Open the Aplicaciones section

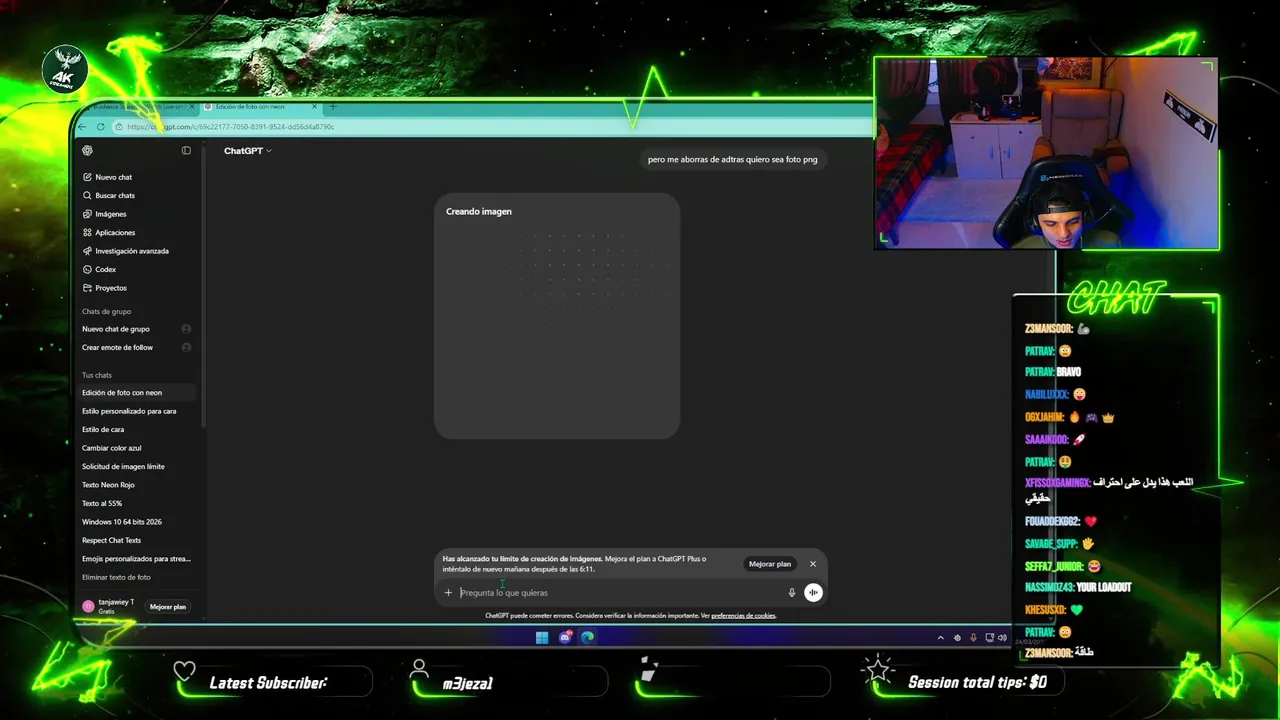[115, 233]
